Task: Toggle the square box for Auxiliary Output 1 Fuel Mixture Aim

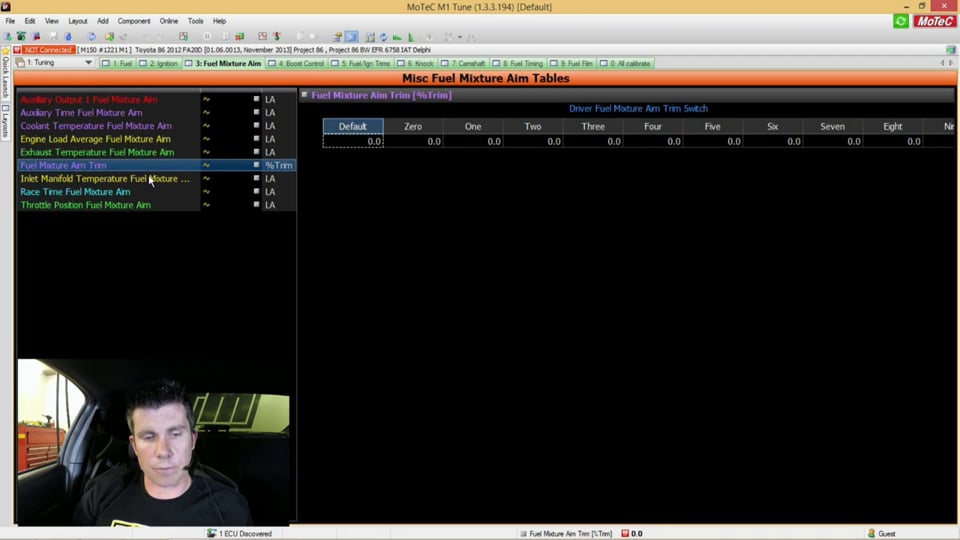Action: click(x=257, y=99)
